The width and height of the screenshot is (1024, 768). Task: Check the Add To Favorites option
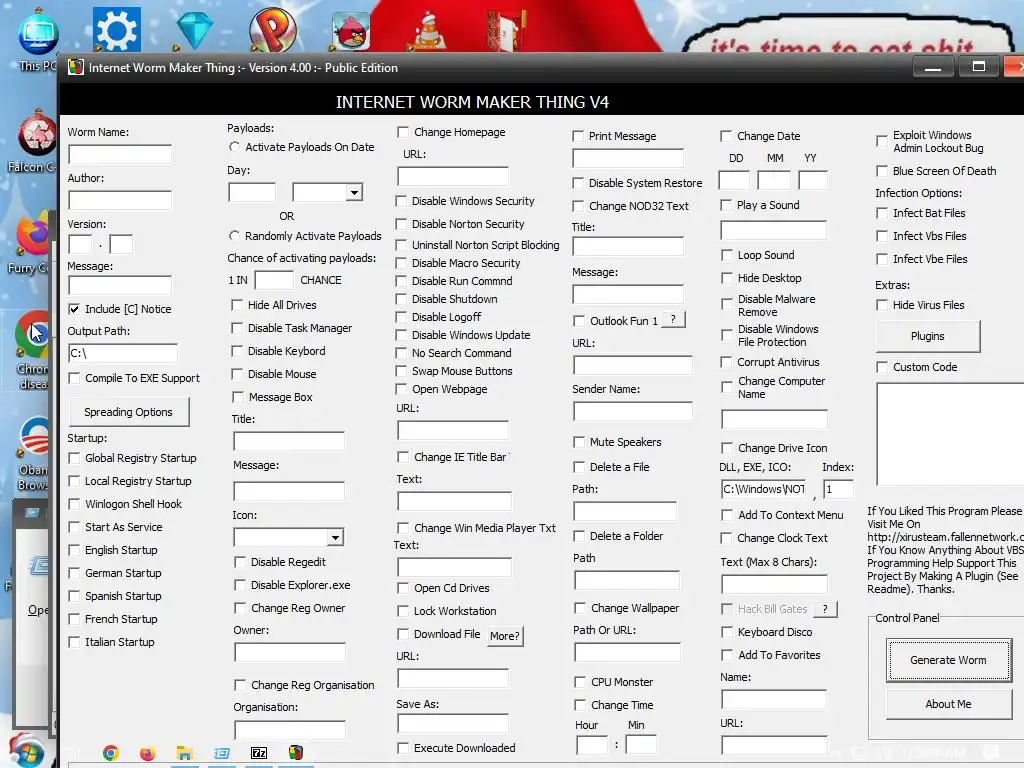click(727, 655)
